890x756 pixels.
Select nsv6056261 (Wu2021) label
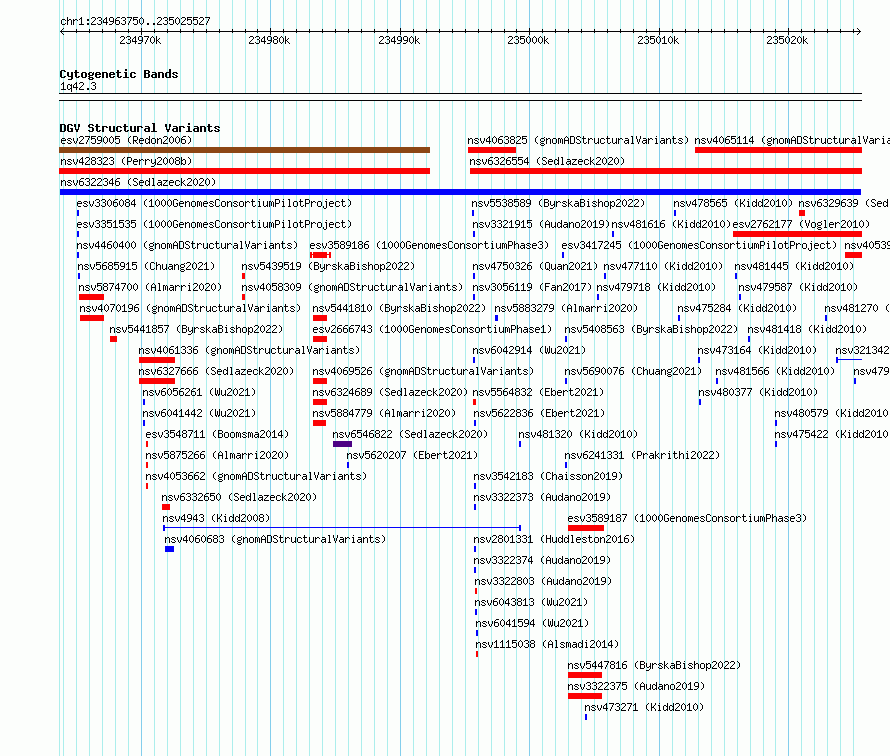(x=199, y=392)
